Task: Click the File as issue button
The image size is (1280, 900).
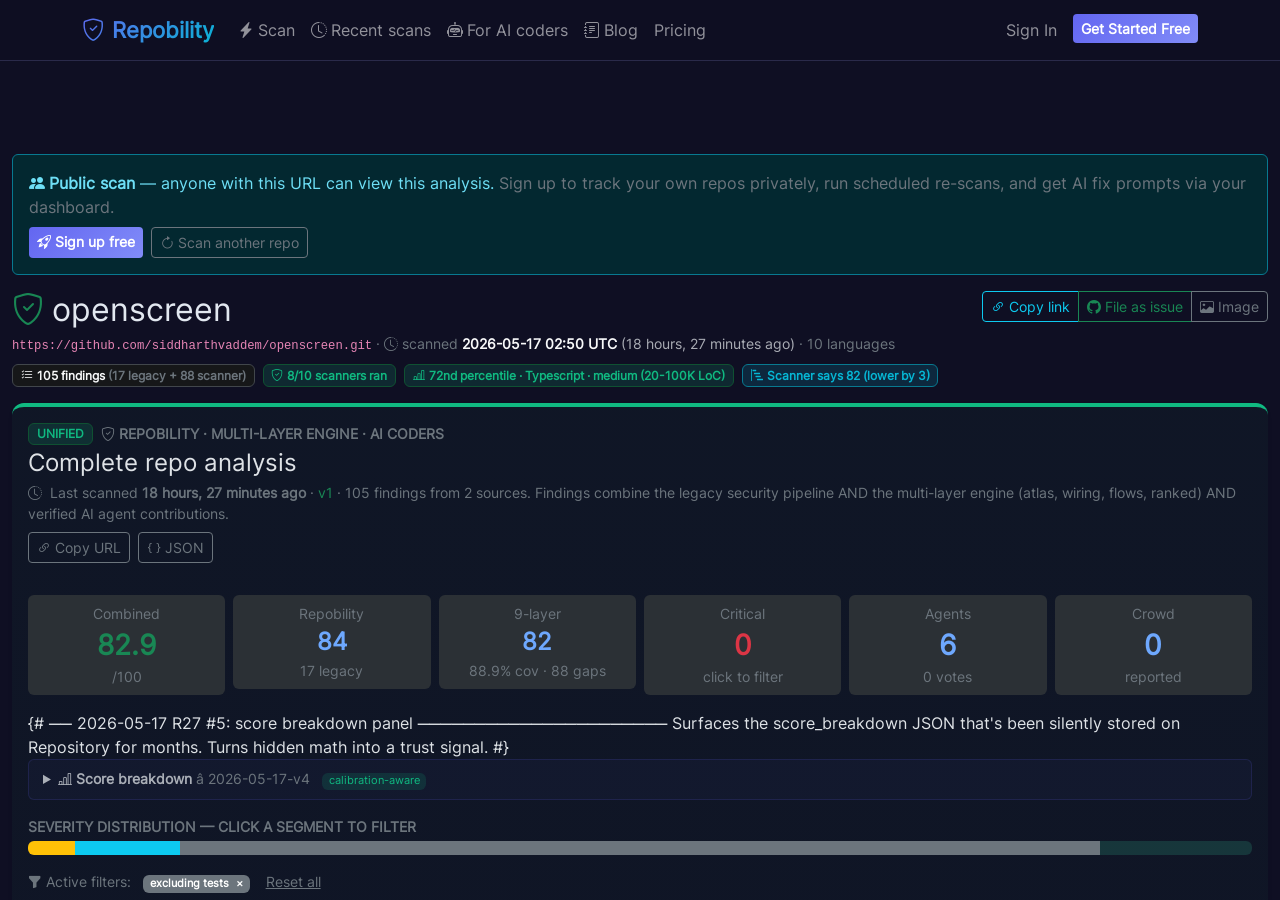Action: tap(1135, 307)
